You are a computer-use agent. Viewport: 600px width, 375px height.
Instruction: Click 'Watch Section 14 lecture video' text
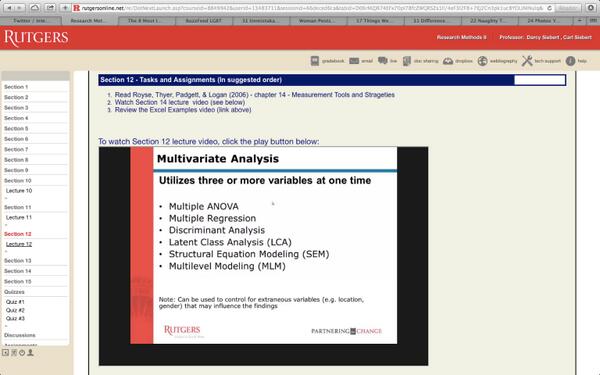pyautogui.click(x=180, y=102)
